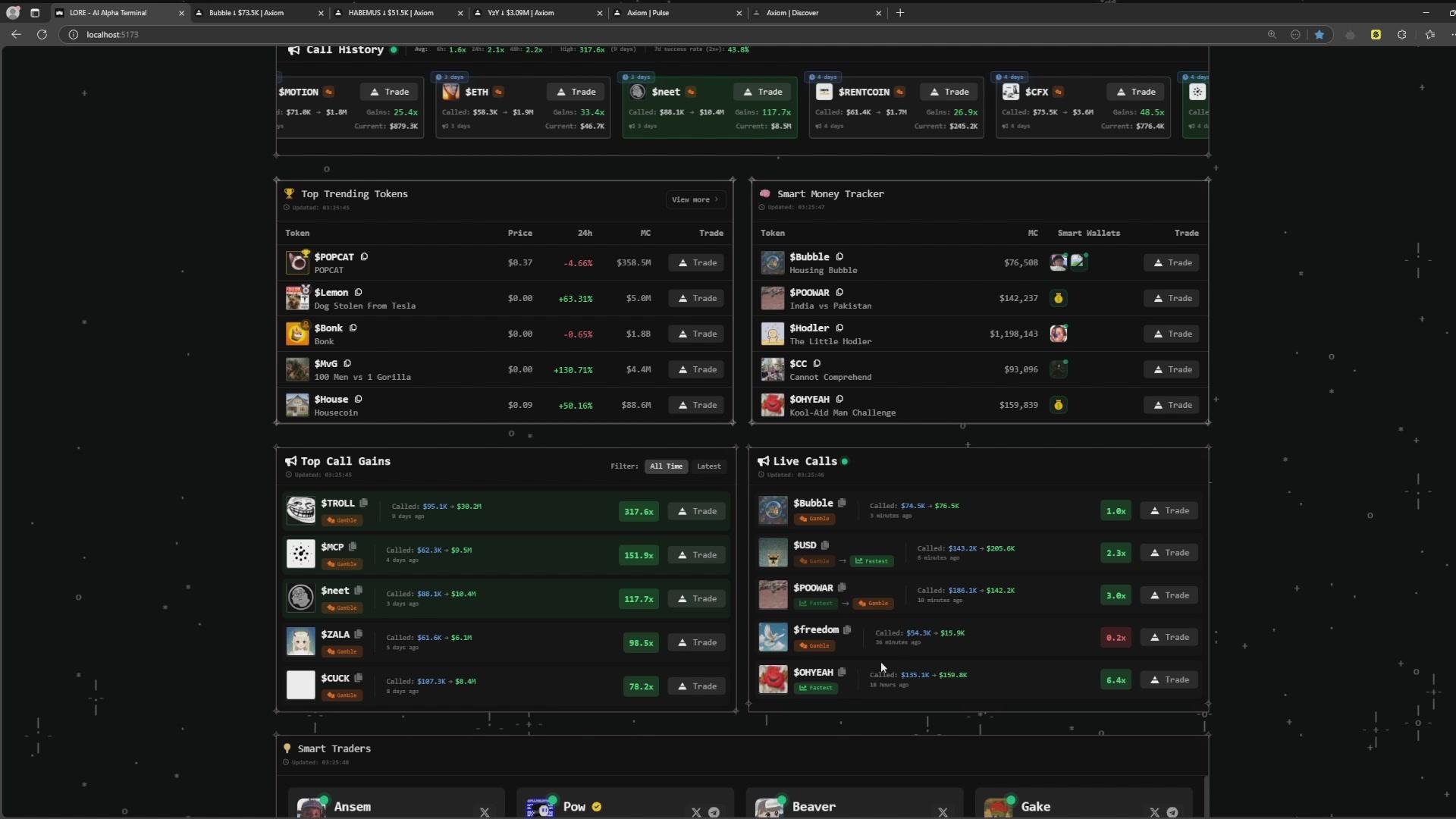Image resolution: width=1456 pixels, height=819 pixels.
Task: Click the Fastest tag under $OHYEAH
Action: [816, 688]
